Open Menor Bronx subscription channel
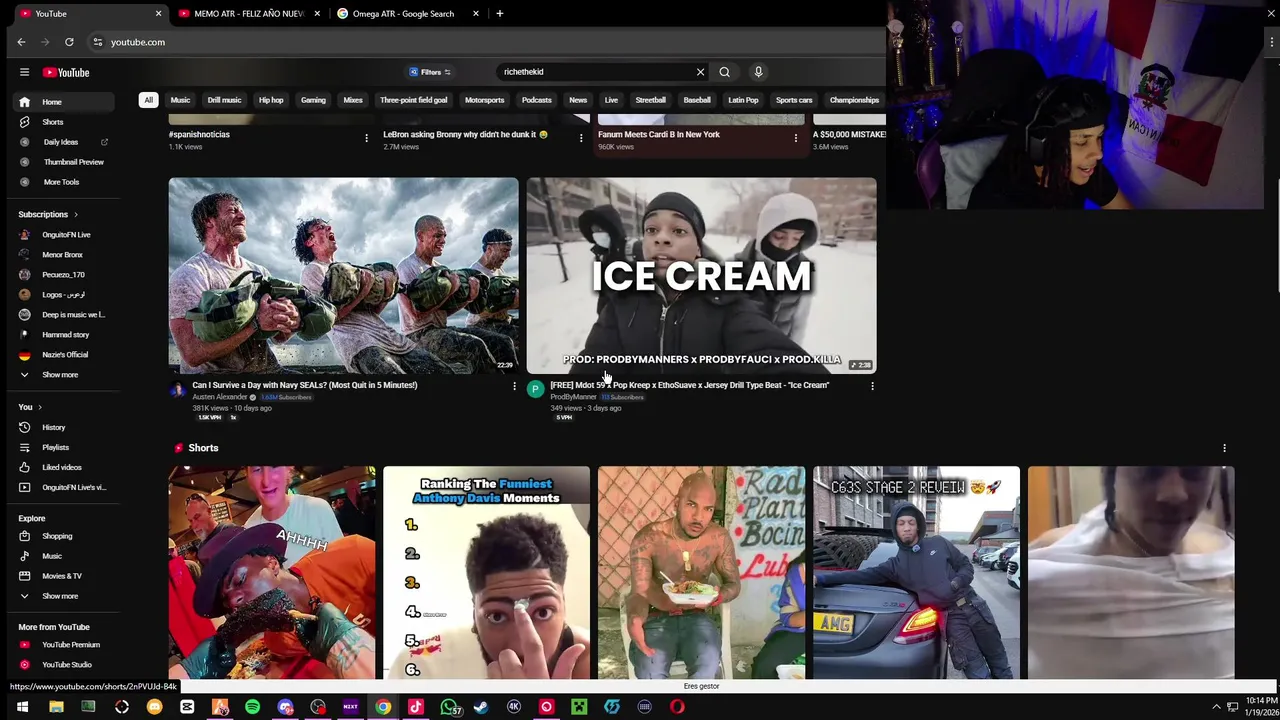The height and width of the screenshot is (720, 1280). pyautogui.click(x=62, y=255)
